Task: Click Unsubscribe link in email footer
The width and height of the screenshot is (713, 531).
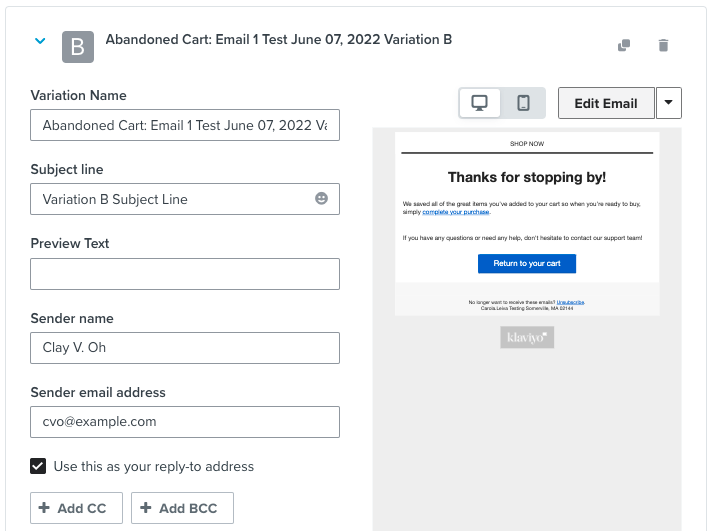Action: [570, 301]
